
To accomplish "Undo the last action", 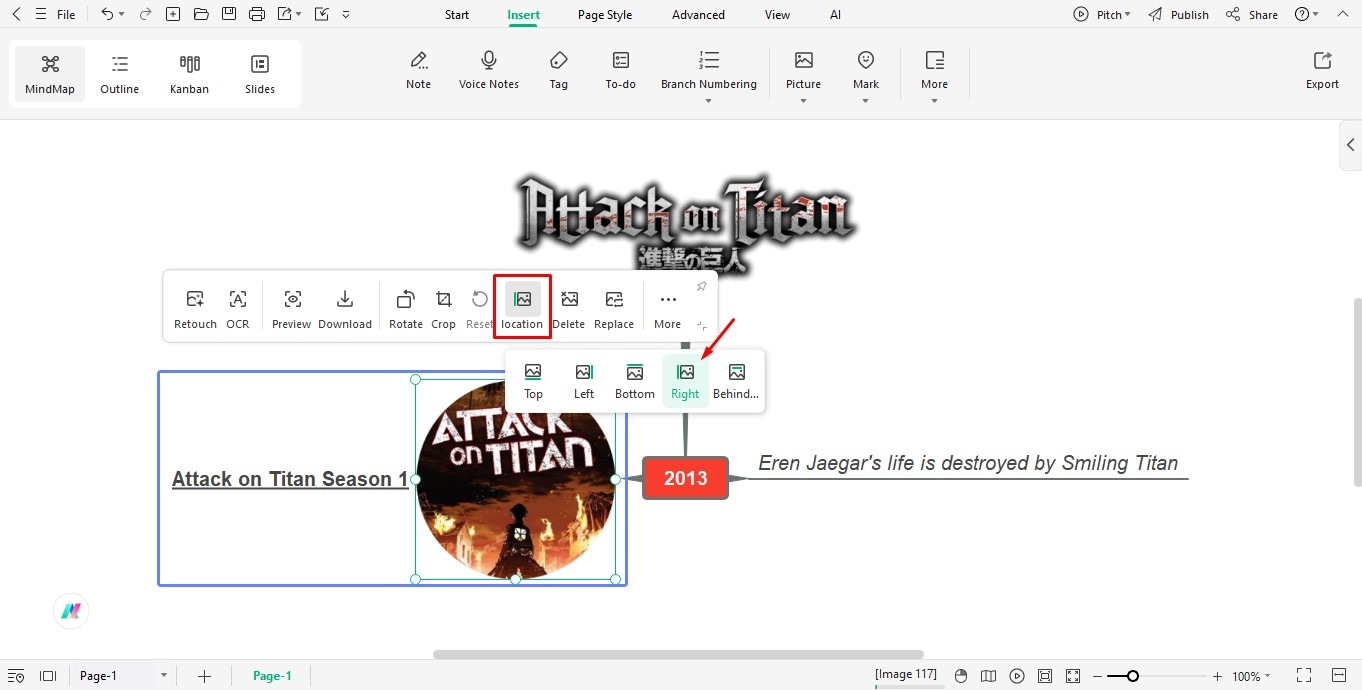I will click(x=107, y=14).
